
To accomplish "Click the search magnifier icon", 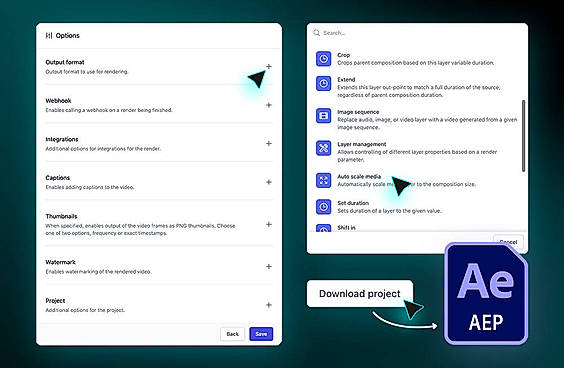I will pos(317,33).
